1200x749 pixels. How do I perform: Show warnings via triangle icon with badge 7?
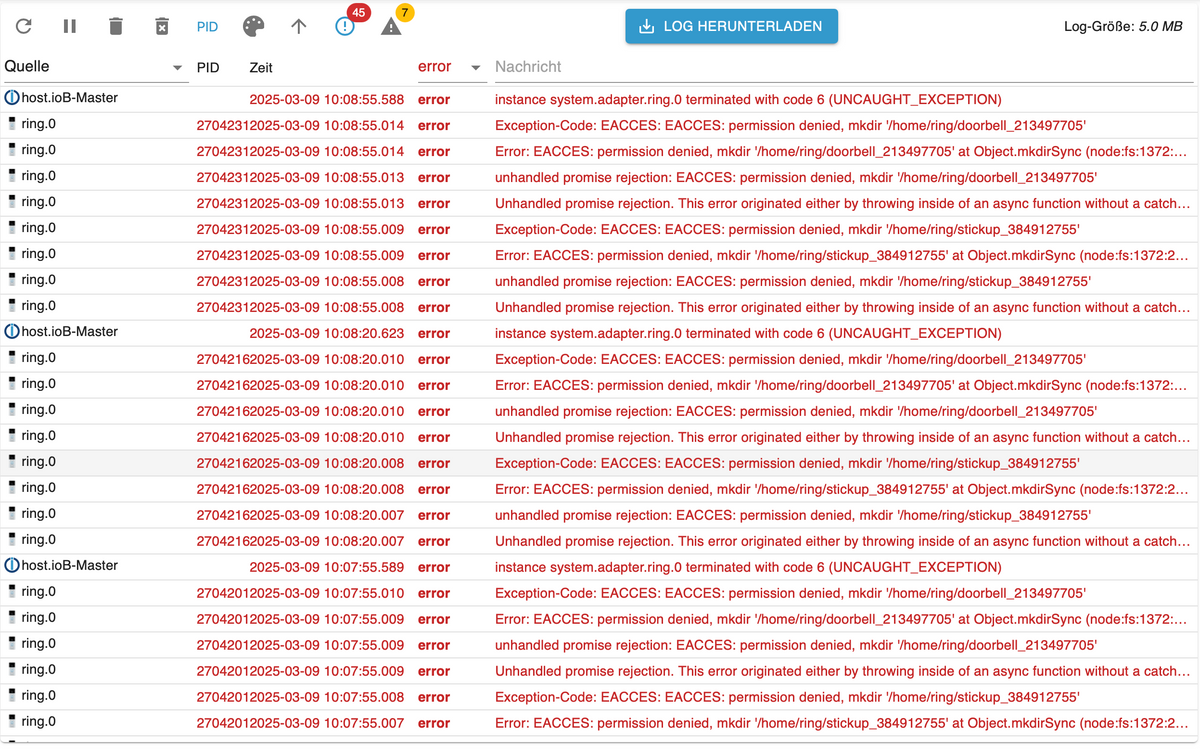tap(391, 26)
